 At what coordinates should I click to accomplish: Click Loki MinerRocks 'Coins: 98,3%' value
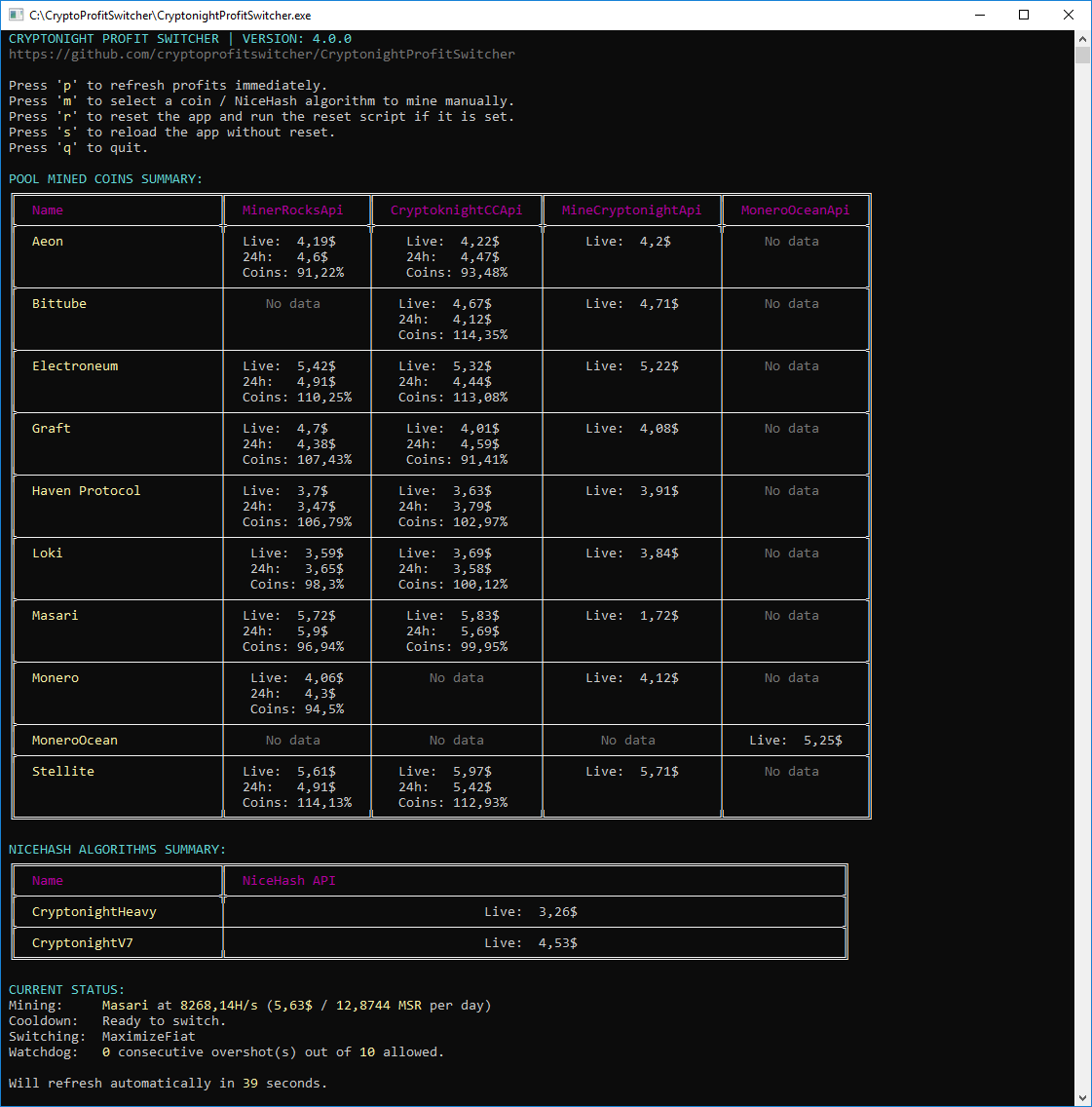[x=297, y=584]
